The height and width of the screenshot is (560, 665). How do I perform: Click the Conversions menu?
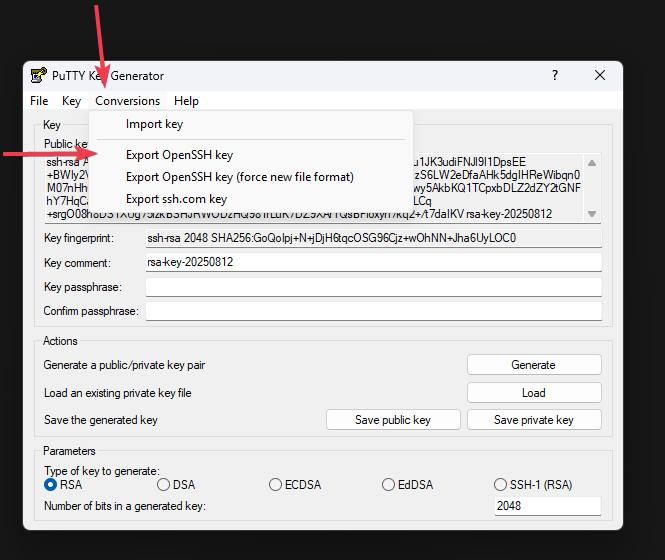click(128, 101)
